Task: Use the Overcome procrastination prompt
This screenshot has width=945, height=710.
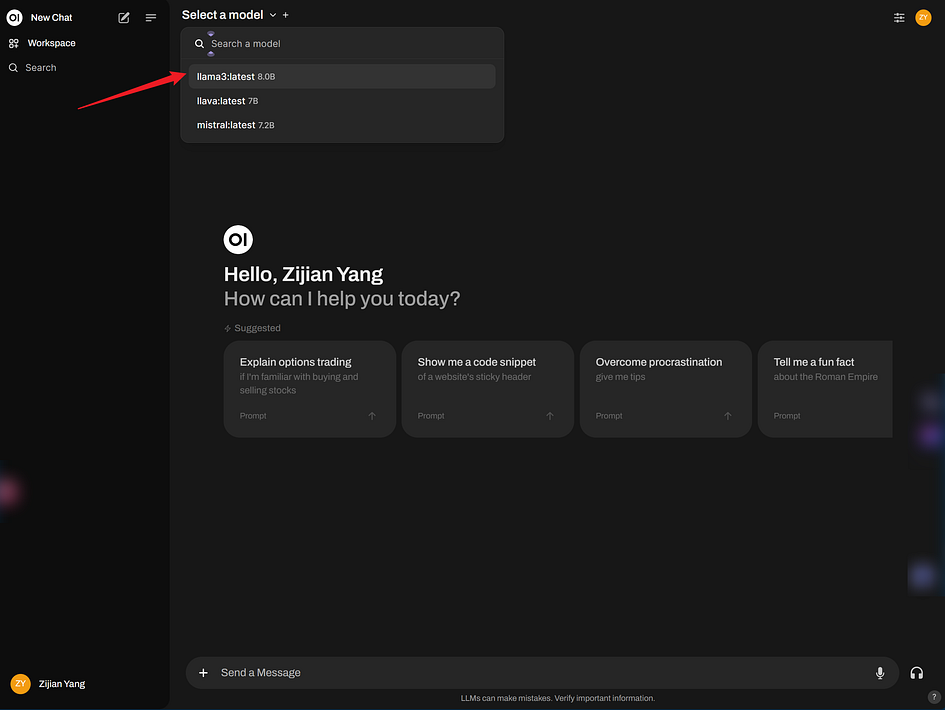Action: click(x=665, y=389)
